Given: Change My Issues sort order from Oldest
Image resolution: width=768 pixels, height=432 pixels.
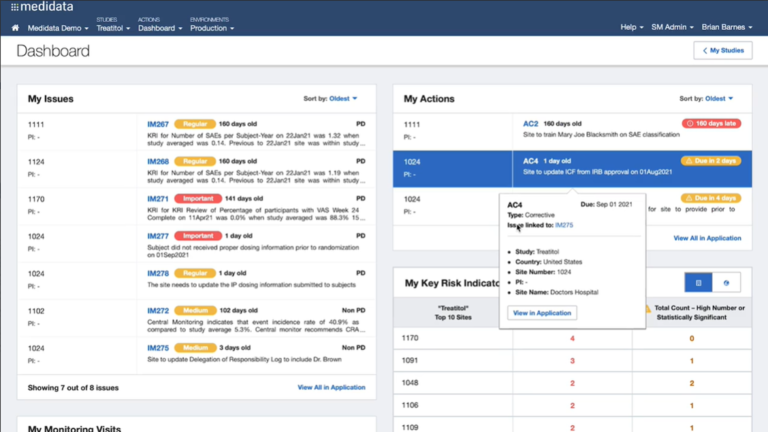Looking at the screenshot, I should [343, 98].
